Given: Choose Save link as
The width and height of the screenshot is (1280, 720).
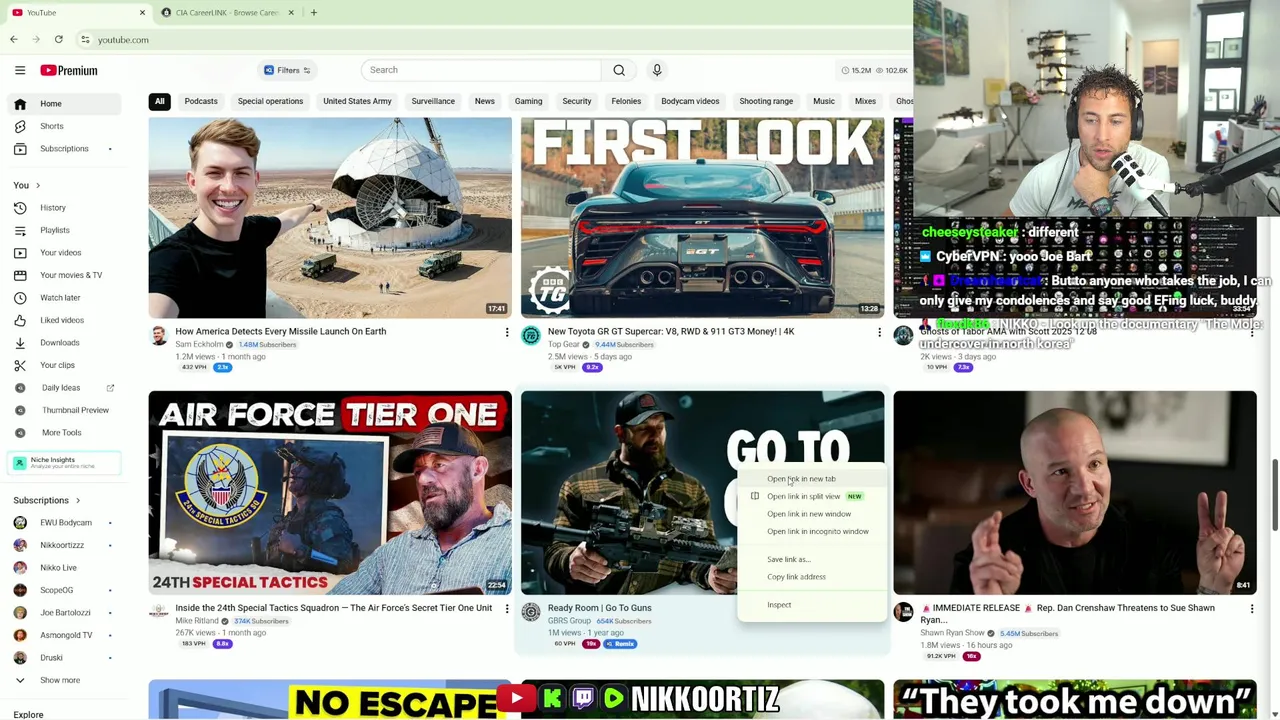Looking at the screenshot, I should pos(811,560).
